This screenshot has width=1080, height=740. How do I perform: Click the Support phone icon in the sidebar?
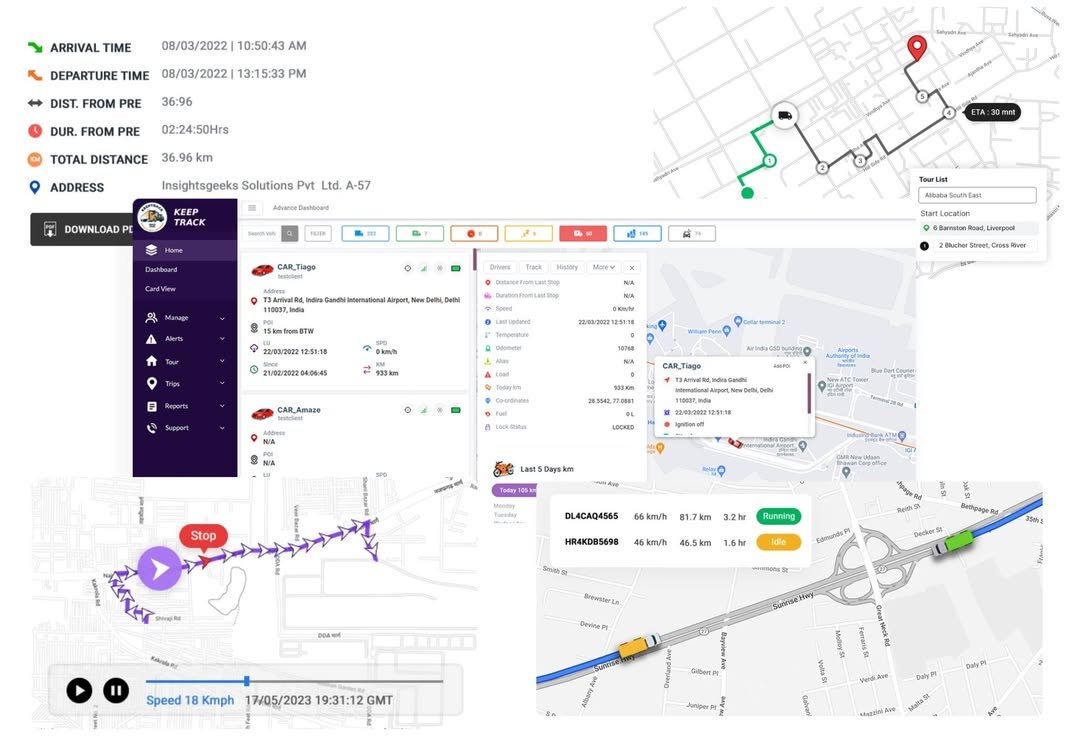click(151, 427)
